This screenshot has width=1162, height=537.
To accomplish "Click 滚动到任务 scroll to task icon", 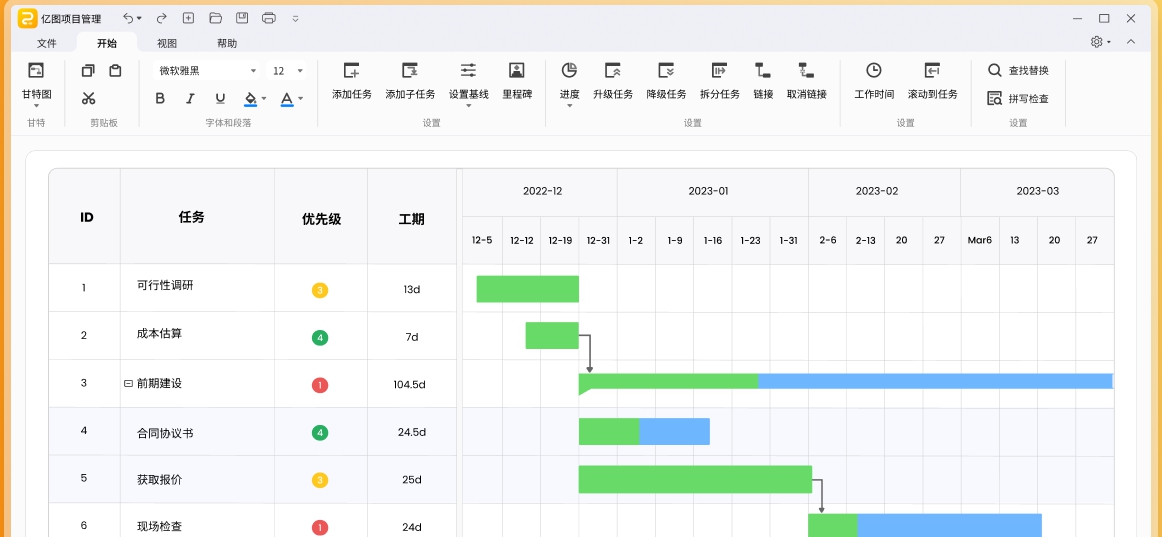I will point(932,70).
